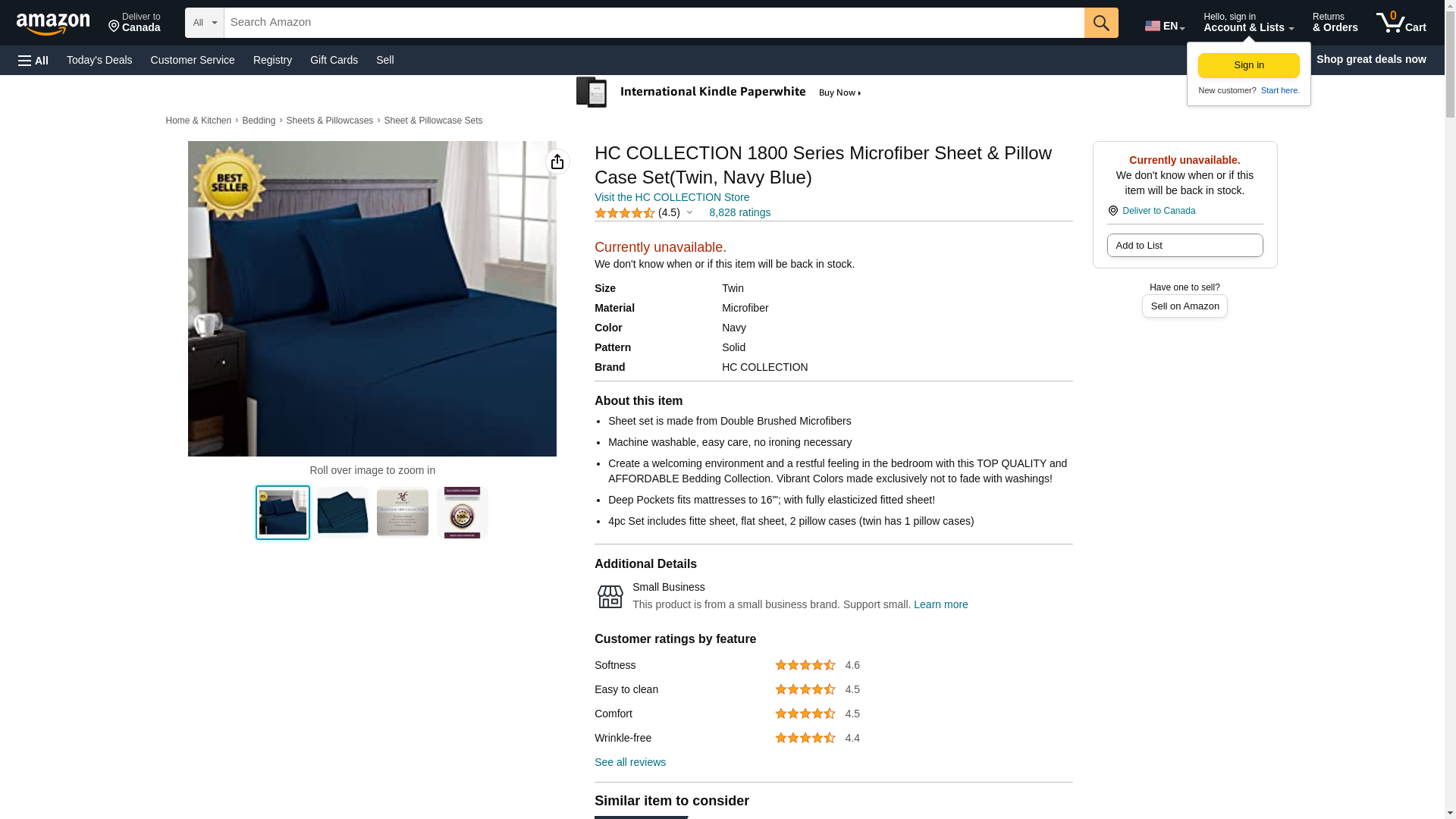Viewport: 1456px width, 819px height.
Task: Open the 8,828 ratings link
Action: point(739,213)
